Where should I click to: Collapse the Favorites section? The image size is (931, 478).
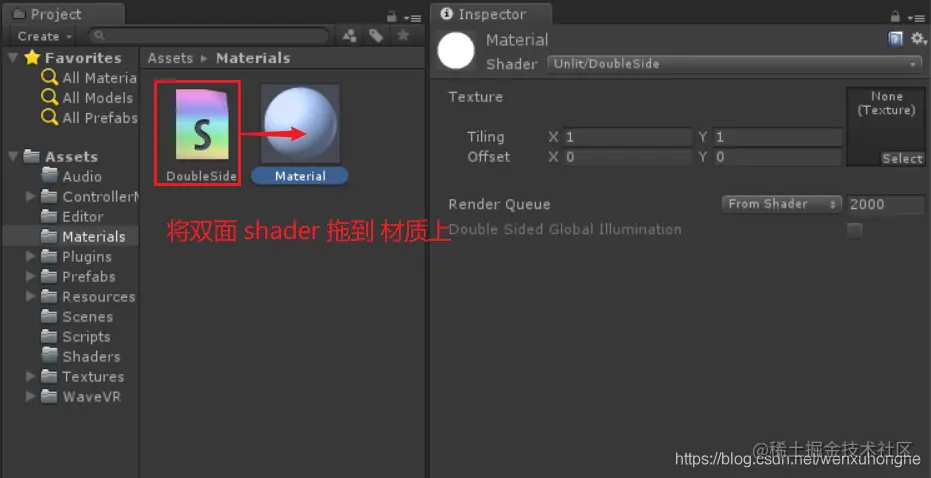13,58
